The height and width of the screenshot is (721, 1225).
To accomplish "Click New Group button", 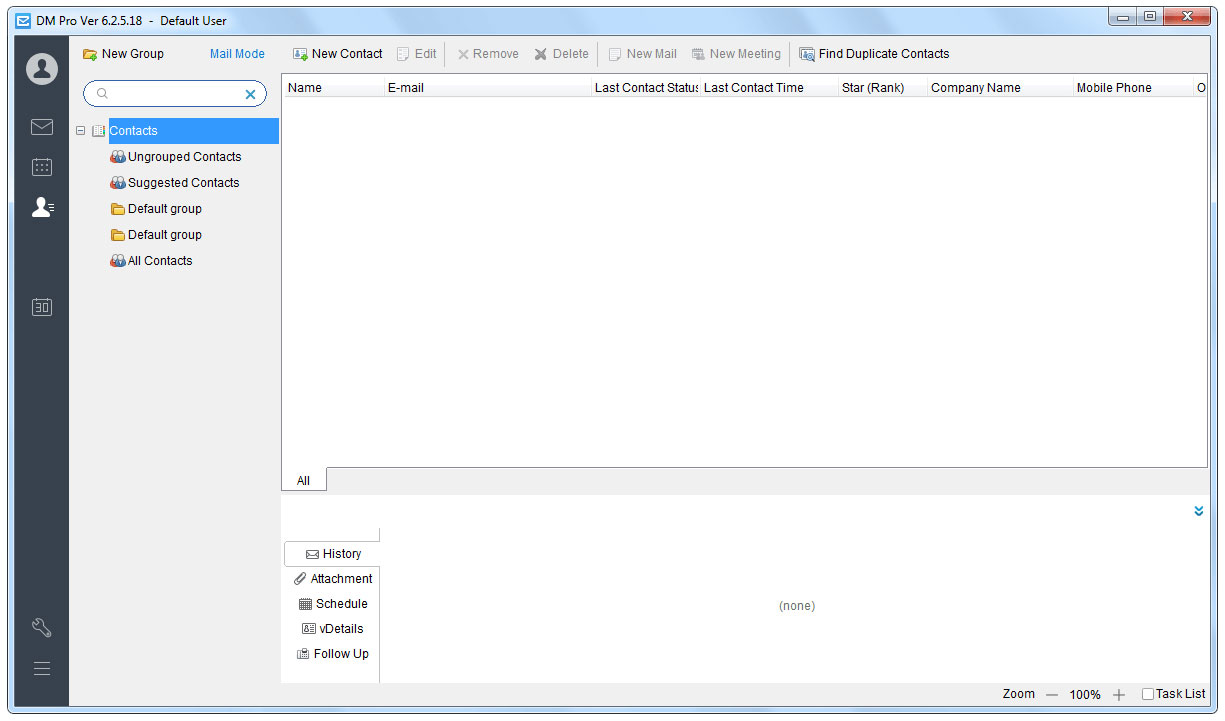I will [123, 54].
